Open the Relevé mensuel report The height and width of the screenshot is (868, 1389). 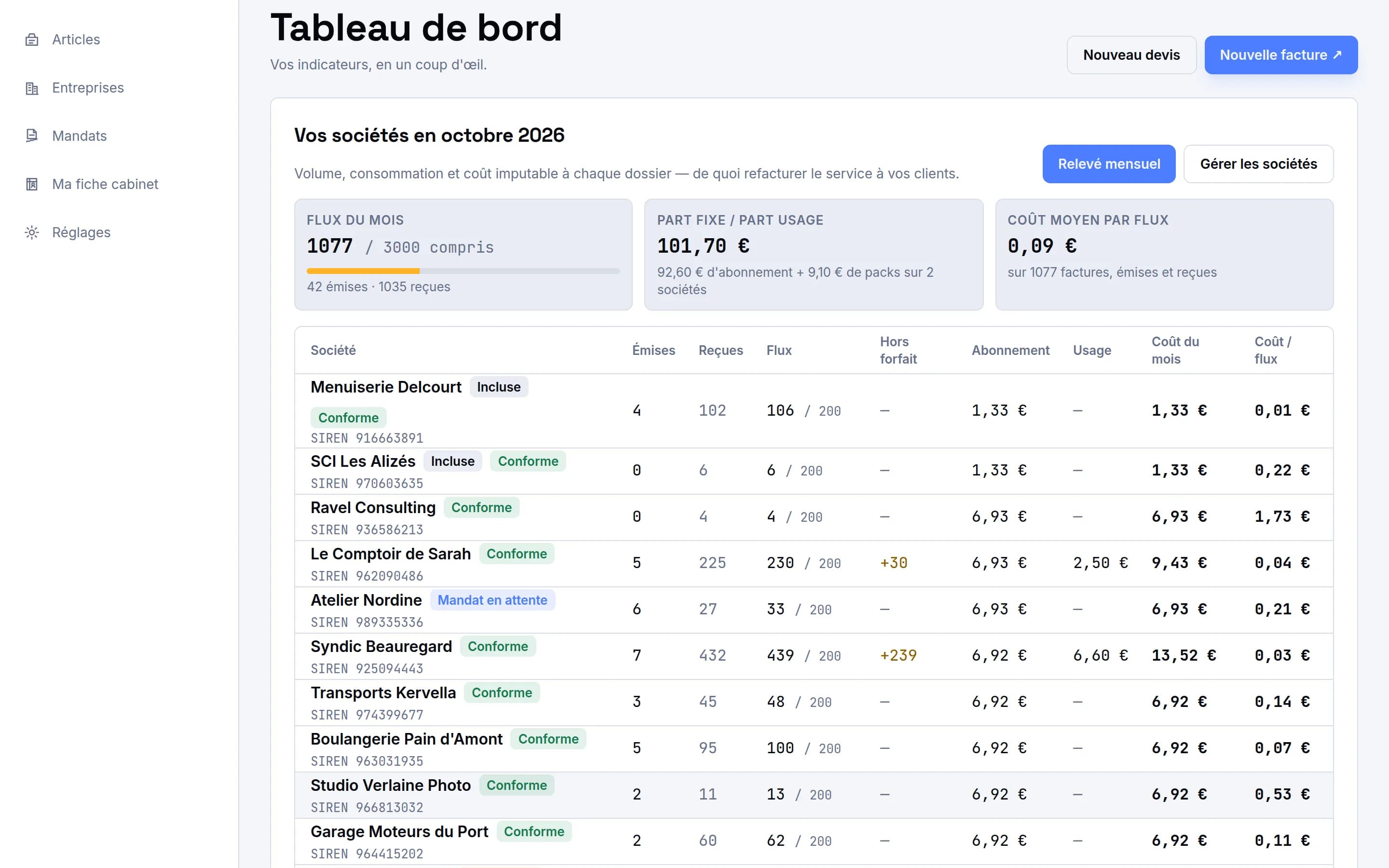1109,164
